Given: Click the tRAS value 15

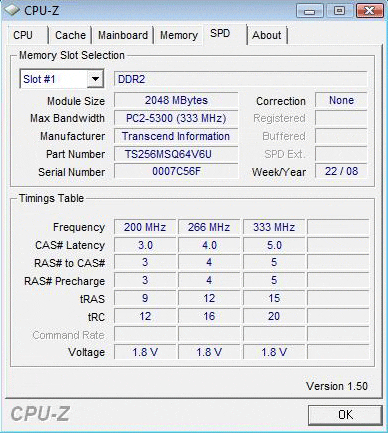Looking at the screenshot, I should tap(274, 298).
